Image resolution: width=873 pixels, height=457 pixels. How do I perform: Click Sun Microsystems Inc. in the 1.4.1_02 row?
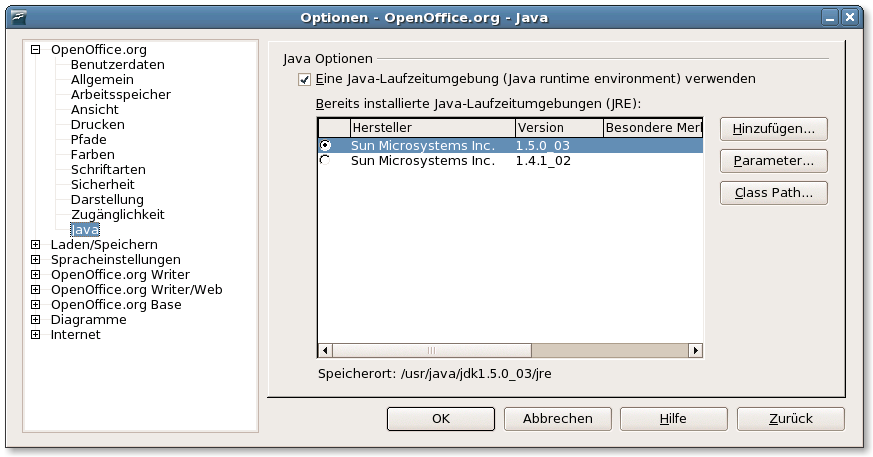coord(423,161)
